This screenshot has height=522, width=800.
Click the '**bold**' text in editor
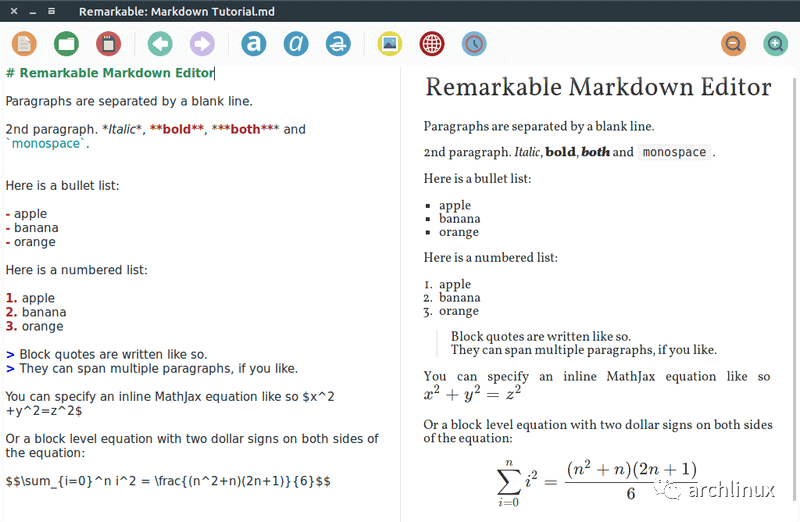pyautogui.click(x=177, y=129)
